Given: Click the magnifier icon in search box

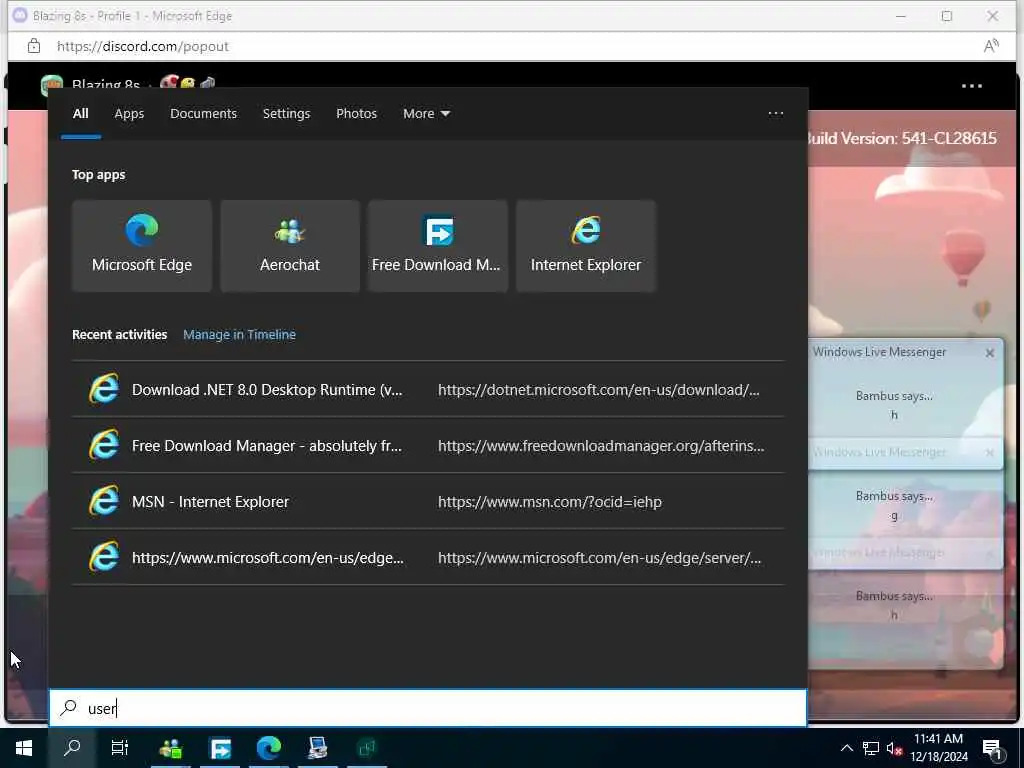Looking at the screenshot, I should click(69, 707).
